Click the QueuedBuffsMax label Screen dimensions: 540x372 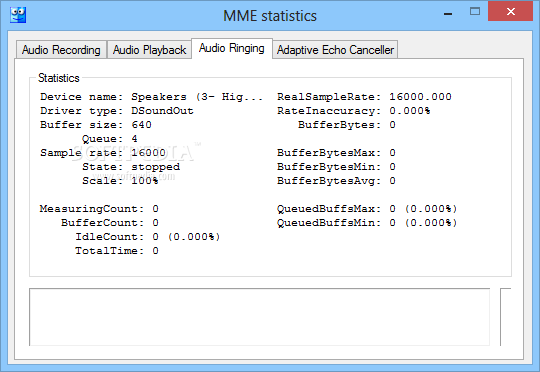coord(329,209)
